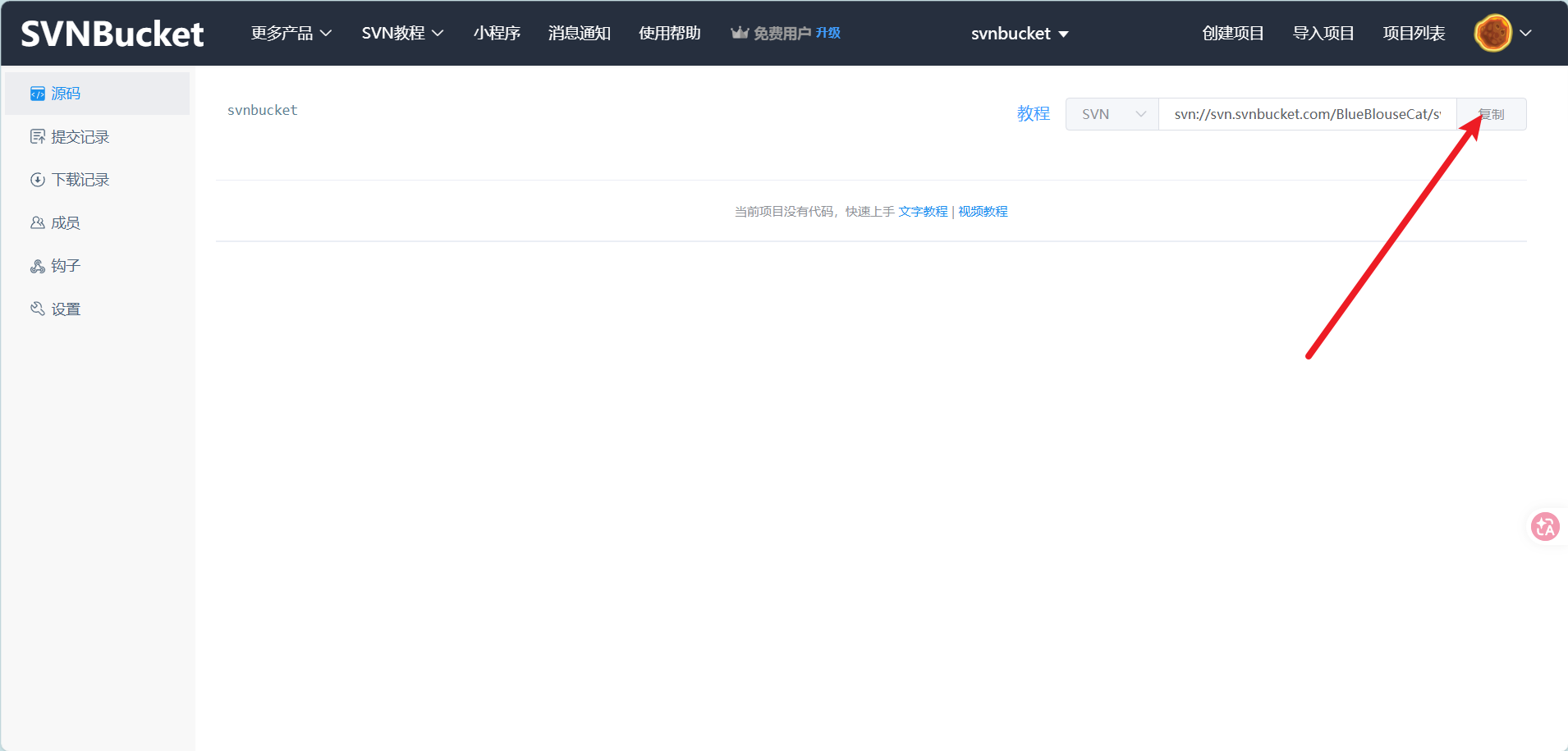Click the download records circle icon
This screenshot has width=1568, height=751.
coord(38,180)
